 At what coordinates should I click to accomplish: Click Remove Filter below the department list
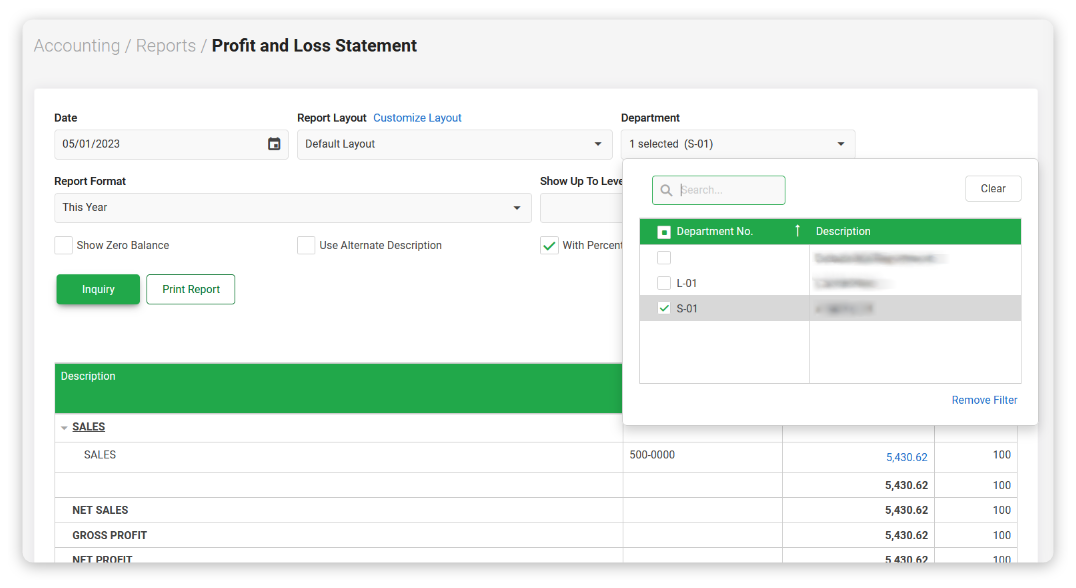click(x=984, y=400)
